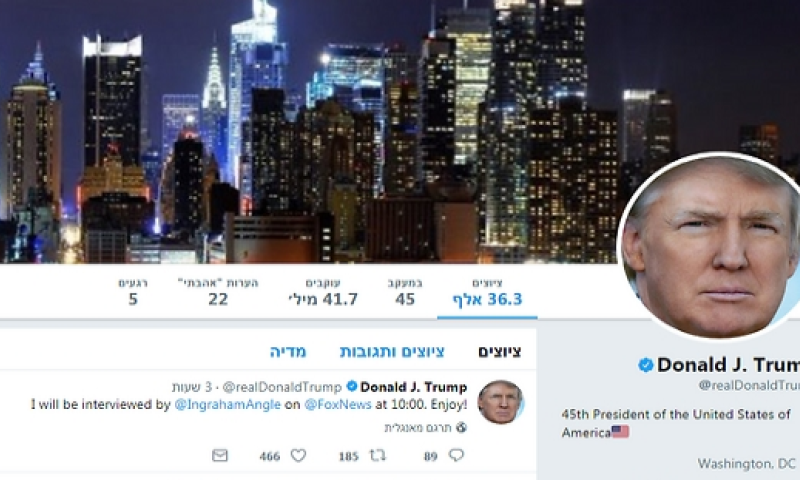Click verified badge next to tweet author name
Viewport: 800px width, 480px height.
click(352, 386)
